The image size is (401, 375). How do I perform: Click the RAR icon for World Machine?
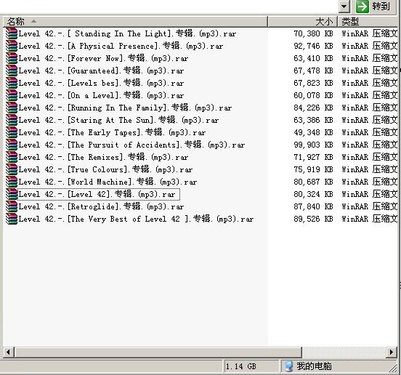coord(12,182)
